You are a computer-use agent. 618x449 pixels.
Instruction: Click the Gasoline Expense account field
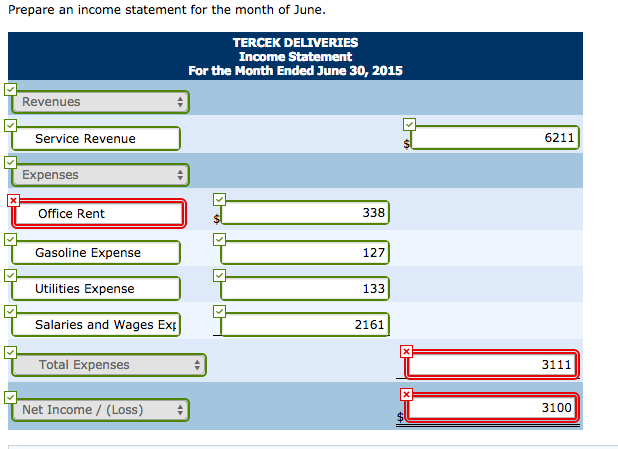pyautogui.click(x=96, y=252)
